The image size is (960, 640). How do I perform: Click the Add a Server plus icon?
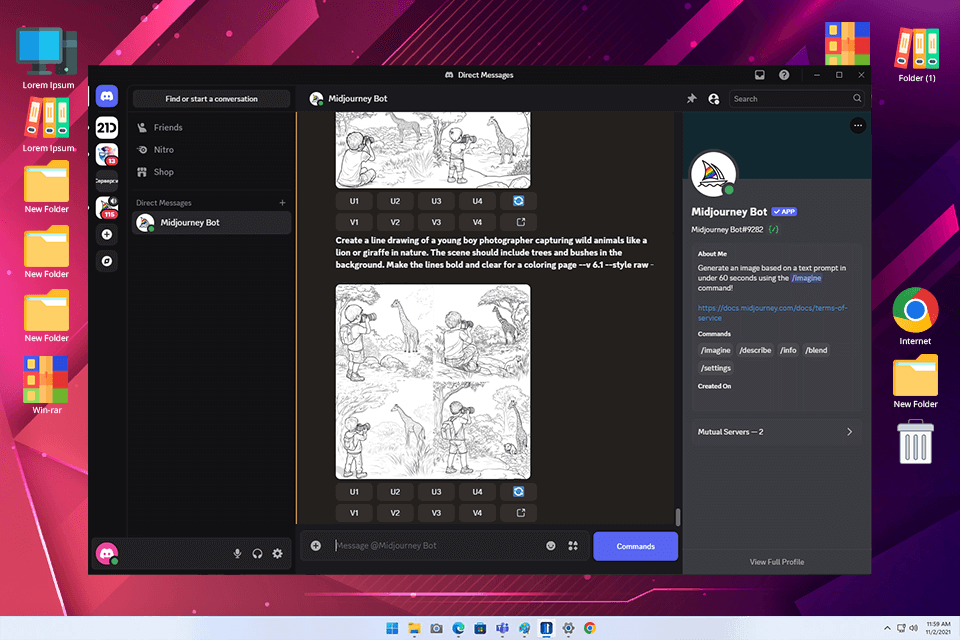point(107,235)
